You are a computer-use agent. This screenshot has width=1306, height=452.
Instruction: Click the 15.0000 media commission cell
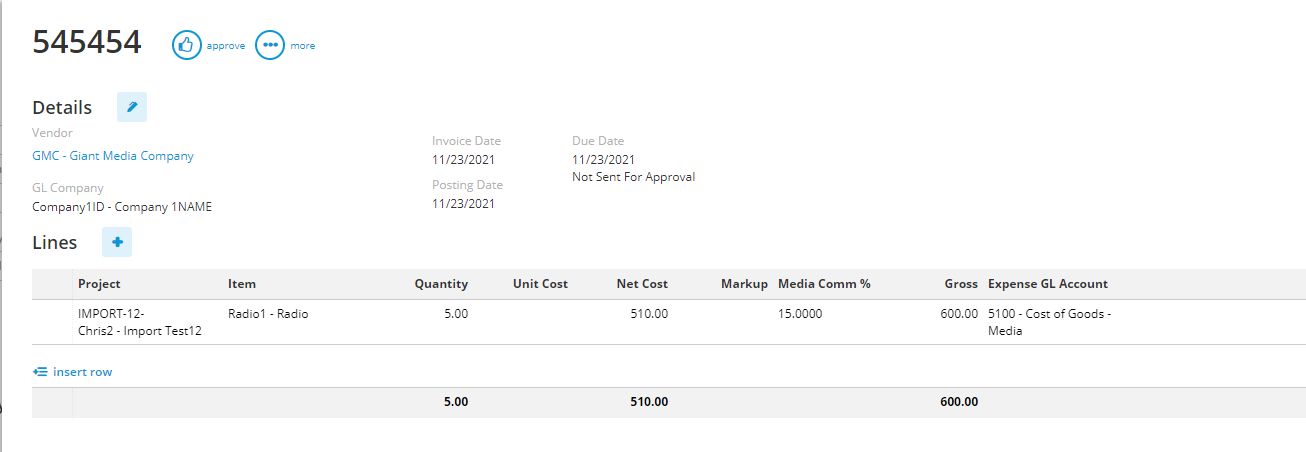point(800,314)
